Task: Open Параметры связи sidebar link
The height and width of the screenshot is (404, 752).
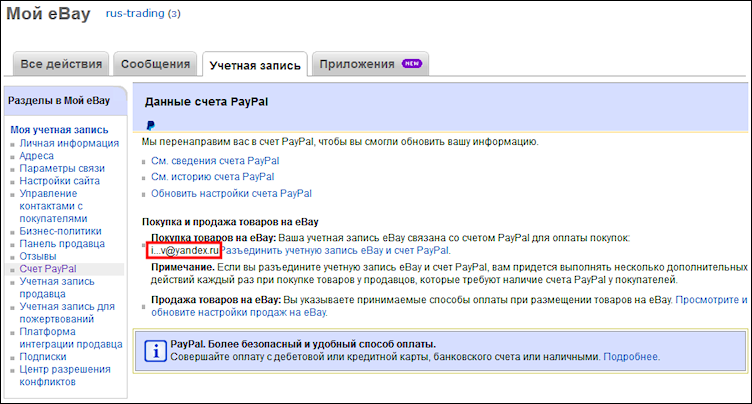Action: click(62, 168)
